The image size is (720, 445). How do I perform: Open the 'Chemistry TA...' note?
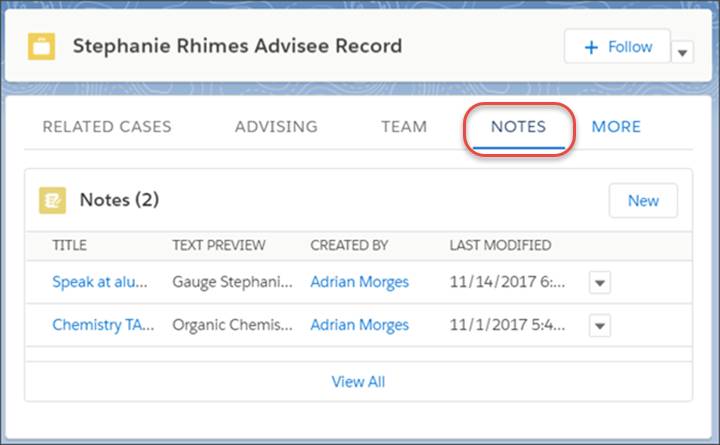point(103,325)
